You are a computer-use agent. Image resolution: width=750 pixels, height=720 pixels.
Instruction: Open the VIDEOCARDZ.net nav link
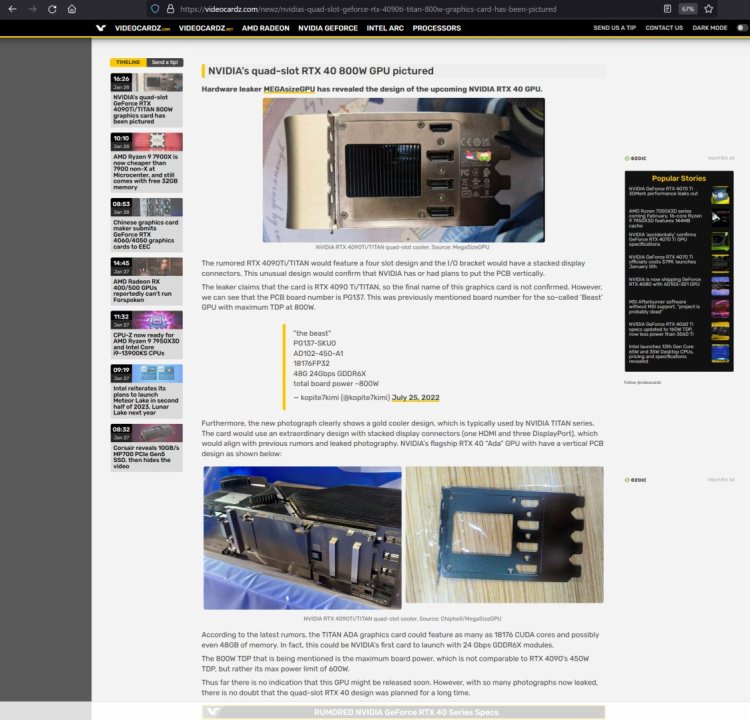pos(206,28)
